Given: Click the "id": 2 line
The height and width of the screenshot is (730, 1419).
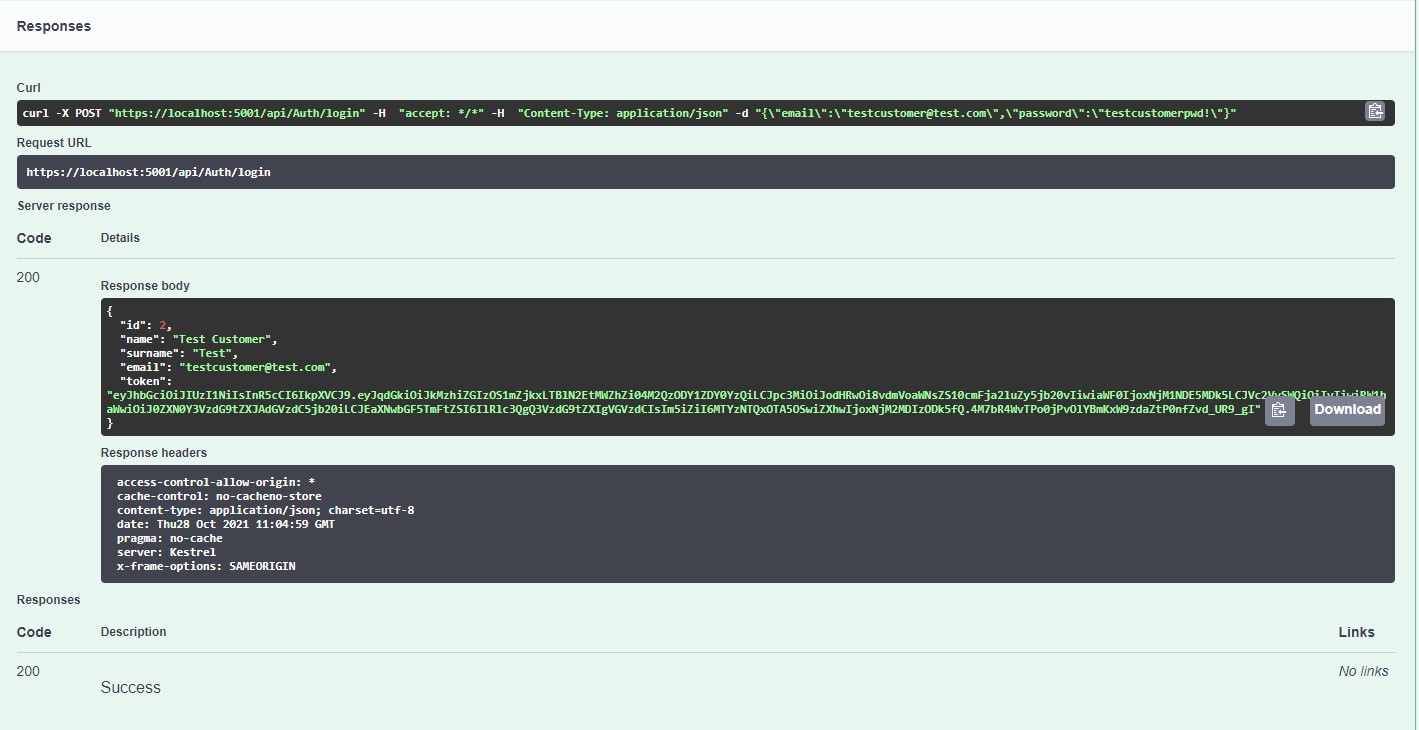Looking at the screenshot, I should pos(146,325).
